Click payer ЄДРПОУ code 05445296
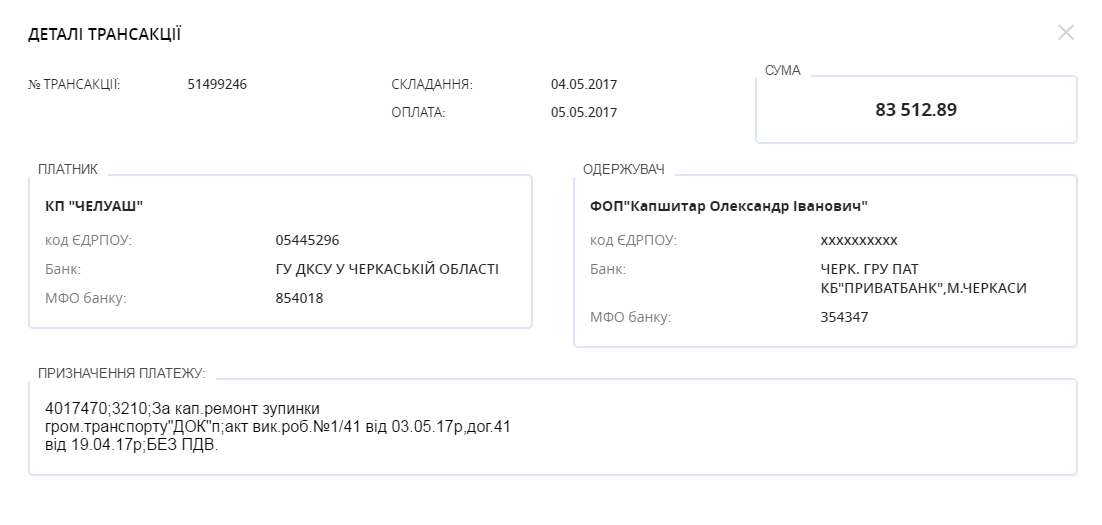 307,240
